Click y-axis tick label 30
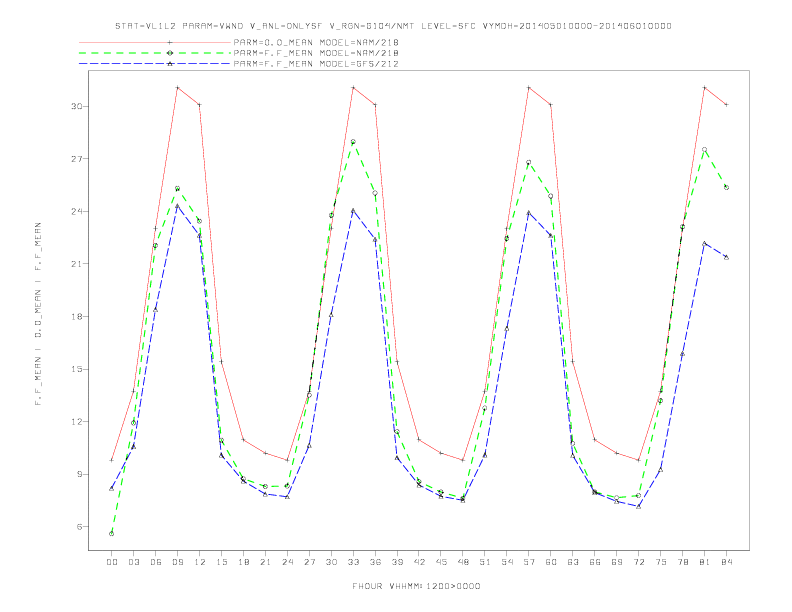Image resolution: width=792 pixels, height=612 pixels. click(76, 106)
